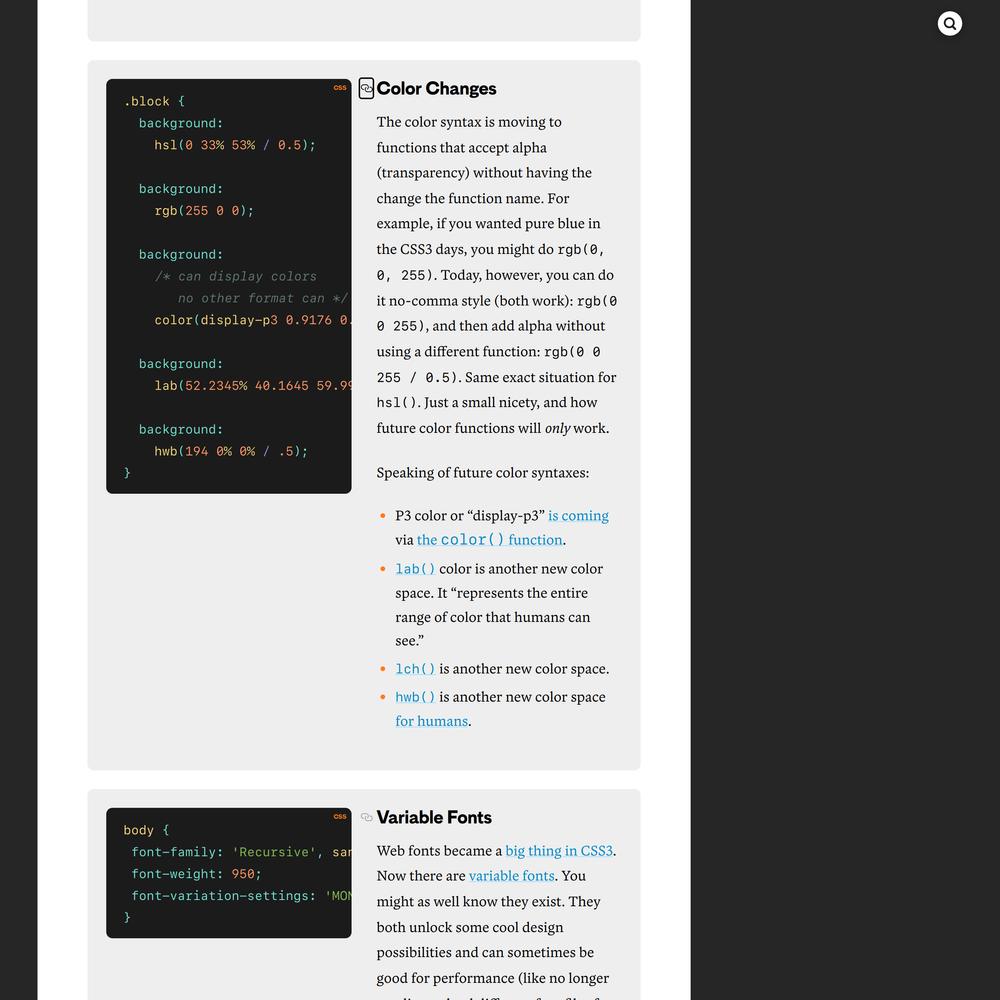The width and height of the screenshot is (1000, 1000).
Task: Open "the color() function" link
Action: (489, 540)
